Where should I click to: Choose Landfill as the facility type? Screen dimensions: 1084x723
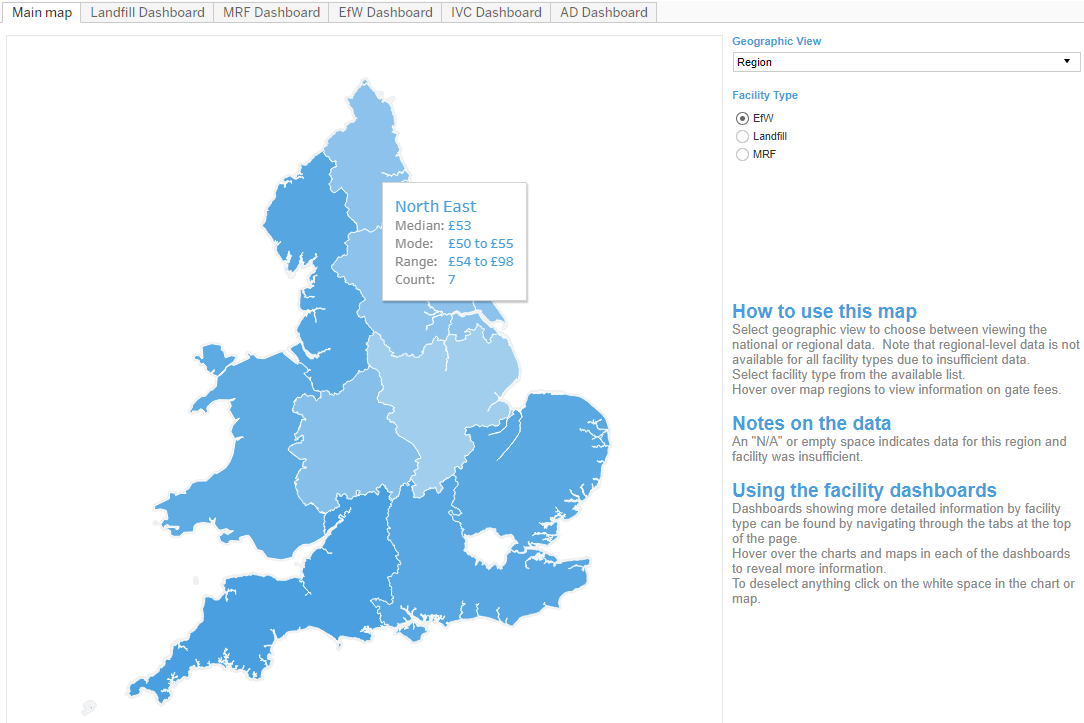[x=742, y=136]
